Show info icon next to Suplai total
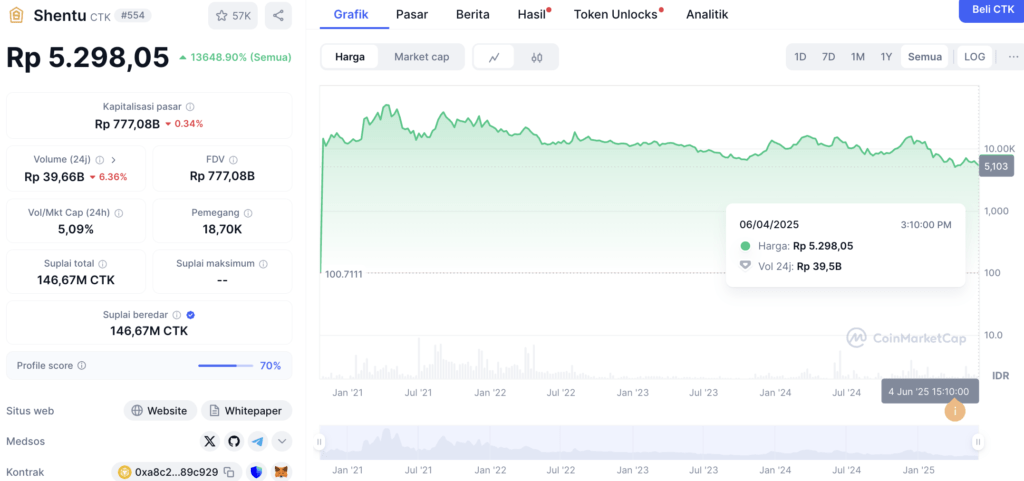Screen dimensions: 1024x481 103,264
